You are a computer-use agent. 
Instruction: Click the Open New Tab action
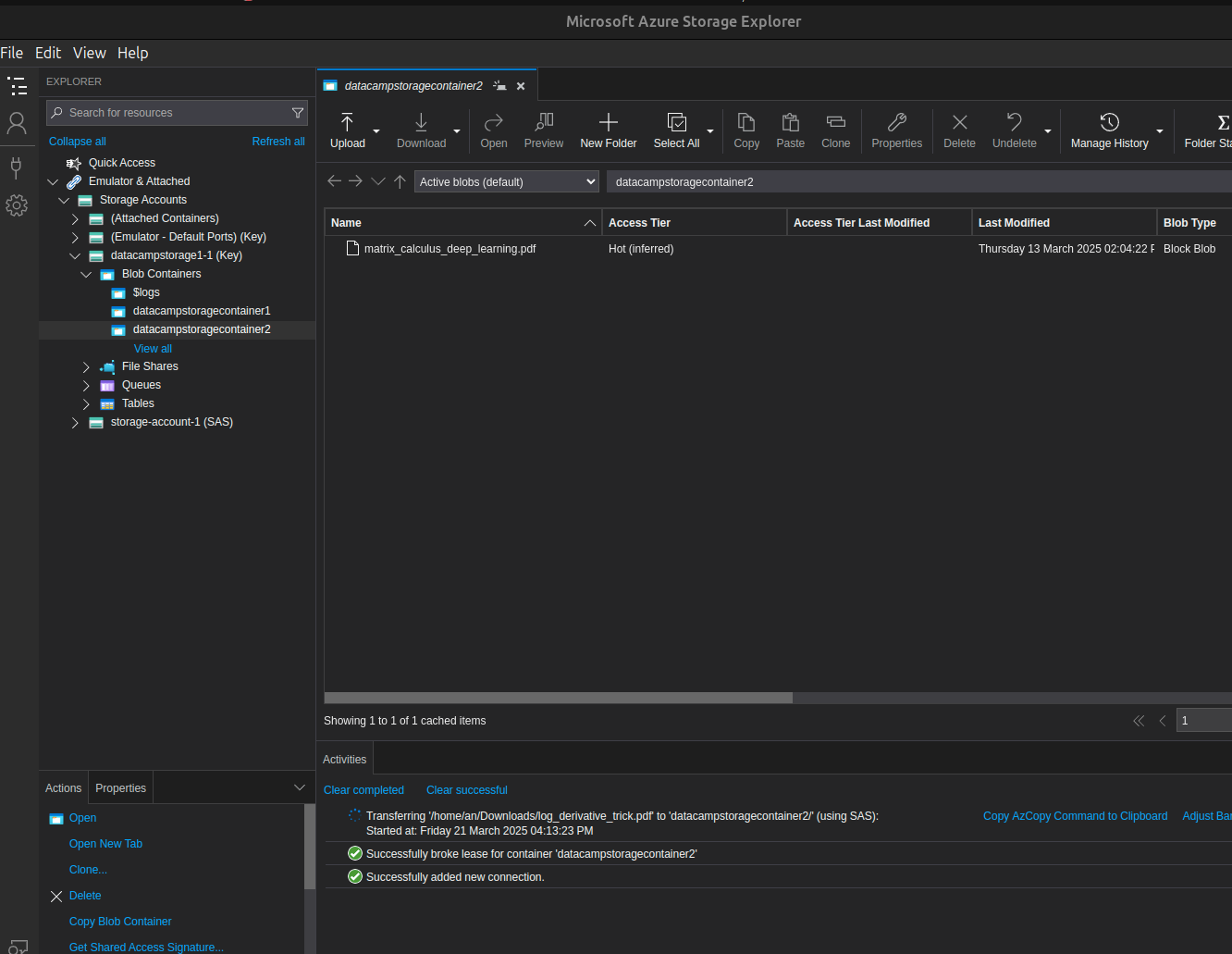pos(105,844)
